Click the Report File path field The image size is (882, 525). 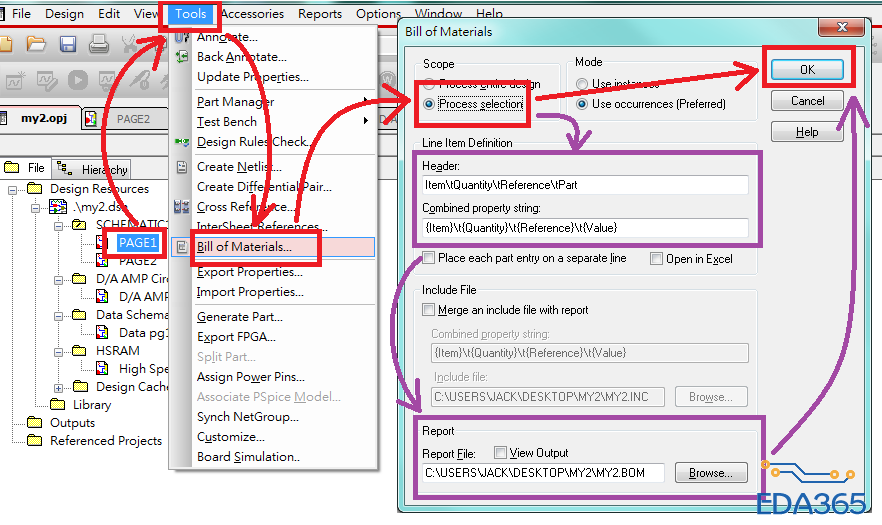[543, 473]
